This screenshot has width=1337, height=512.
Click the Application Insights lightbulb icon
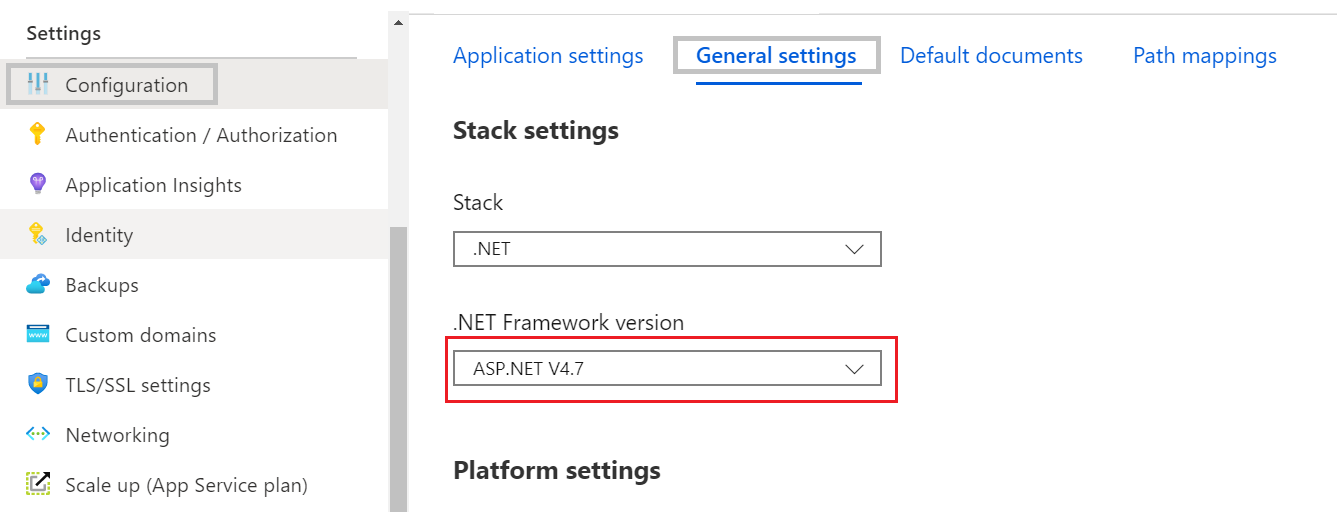pos(38,184)
